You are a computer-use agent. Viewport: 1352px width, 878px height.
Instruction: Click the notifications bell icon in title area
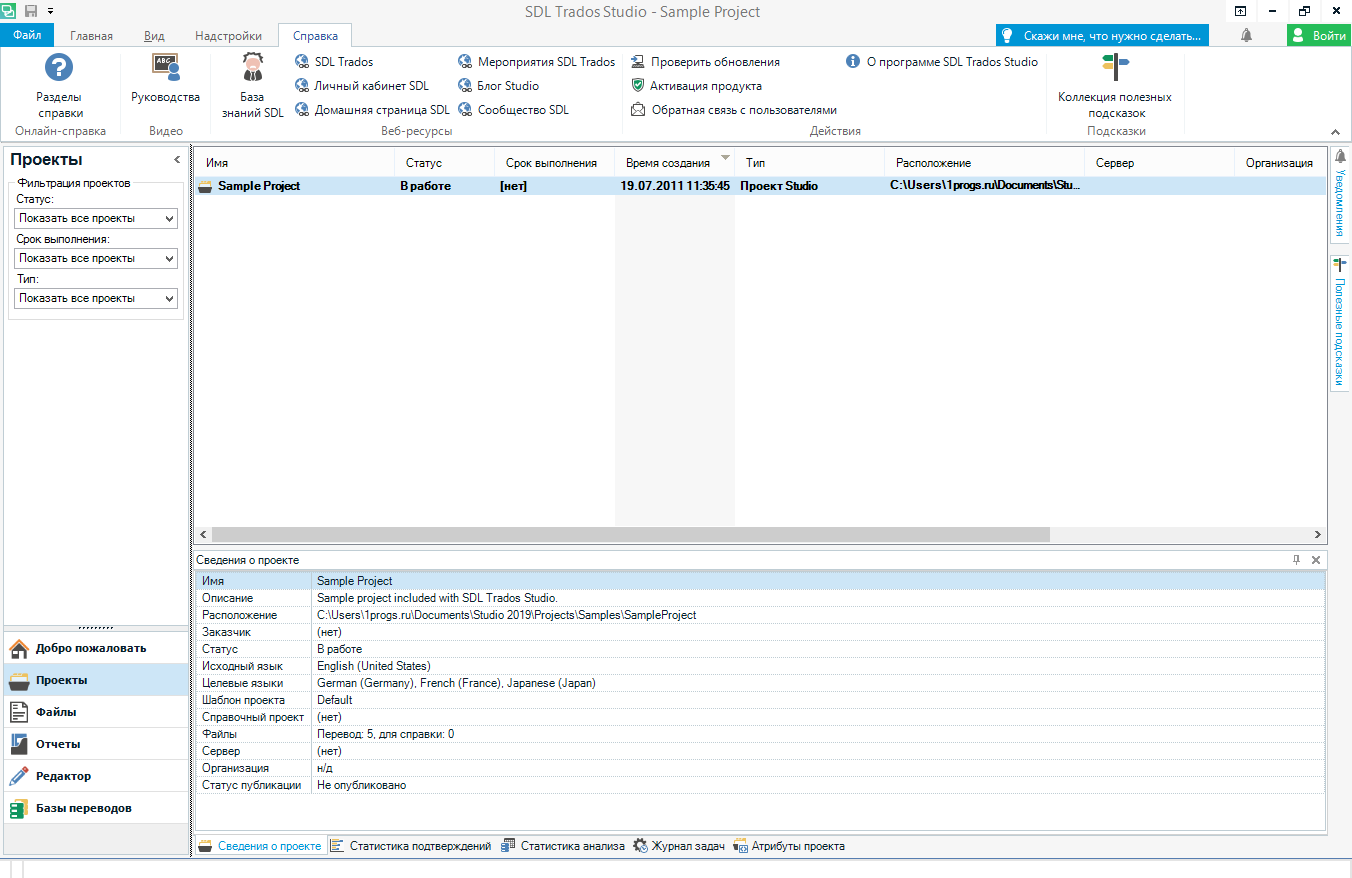(1246, 35)
